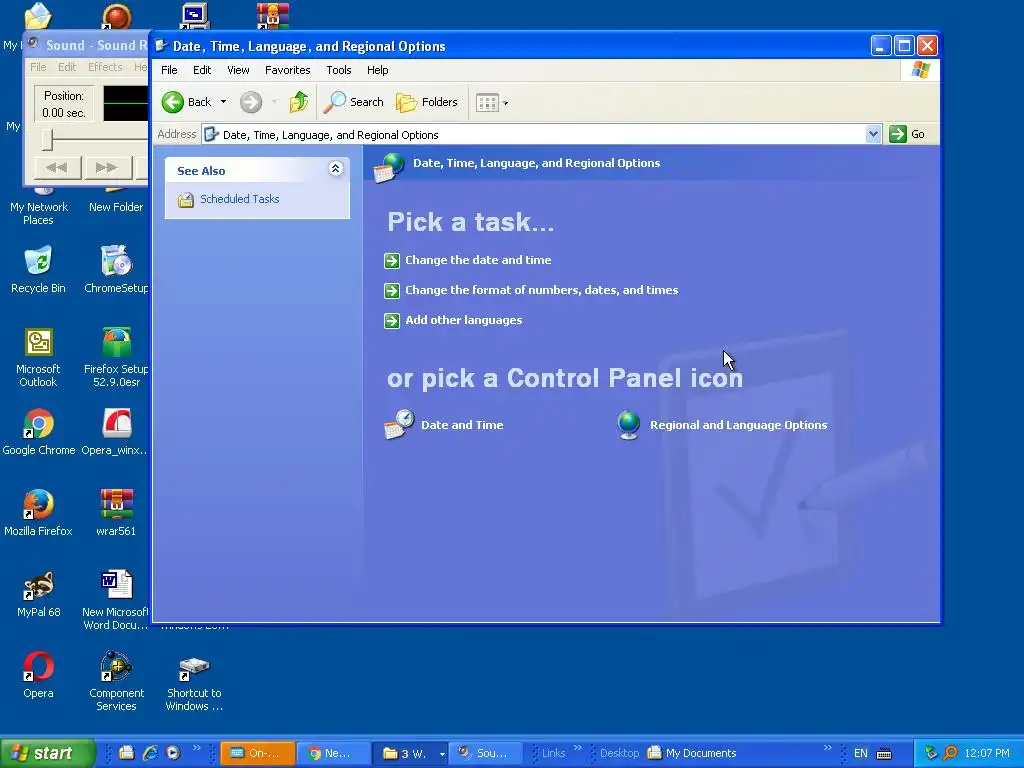Expand the Links toolbar chevron on taskbar
This screenshot has height=768, width=1024.
pos(578,748)
